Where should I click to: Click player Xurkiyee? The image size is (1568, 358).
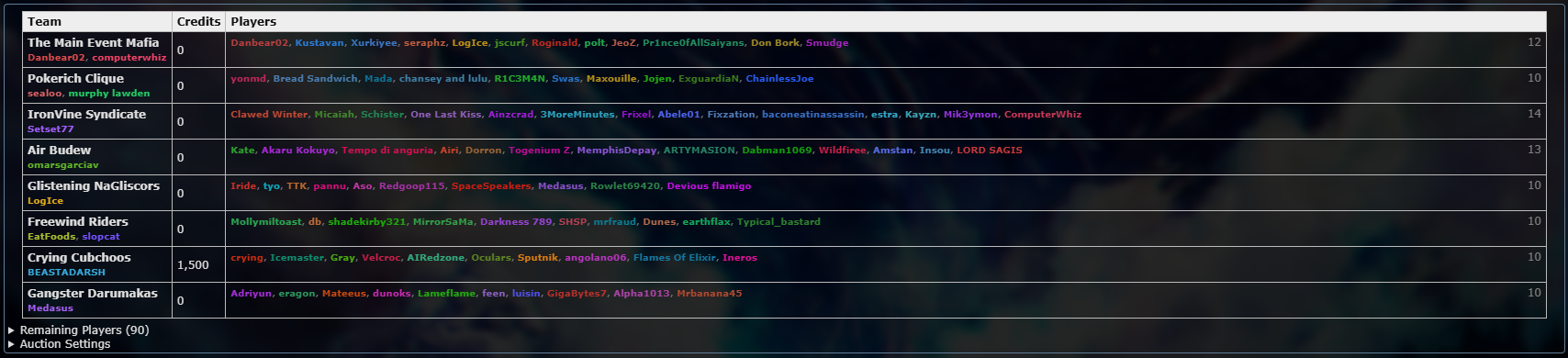pos(375,43)
